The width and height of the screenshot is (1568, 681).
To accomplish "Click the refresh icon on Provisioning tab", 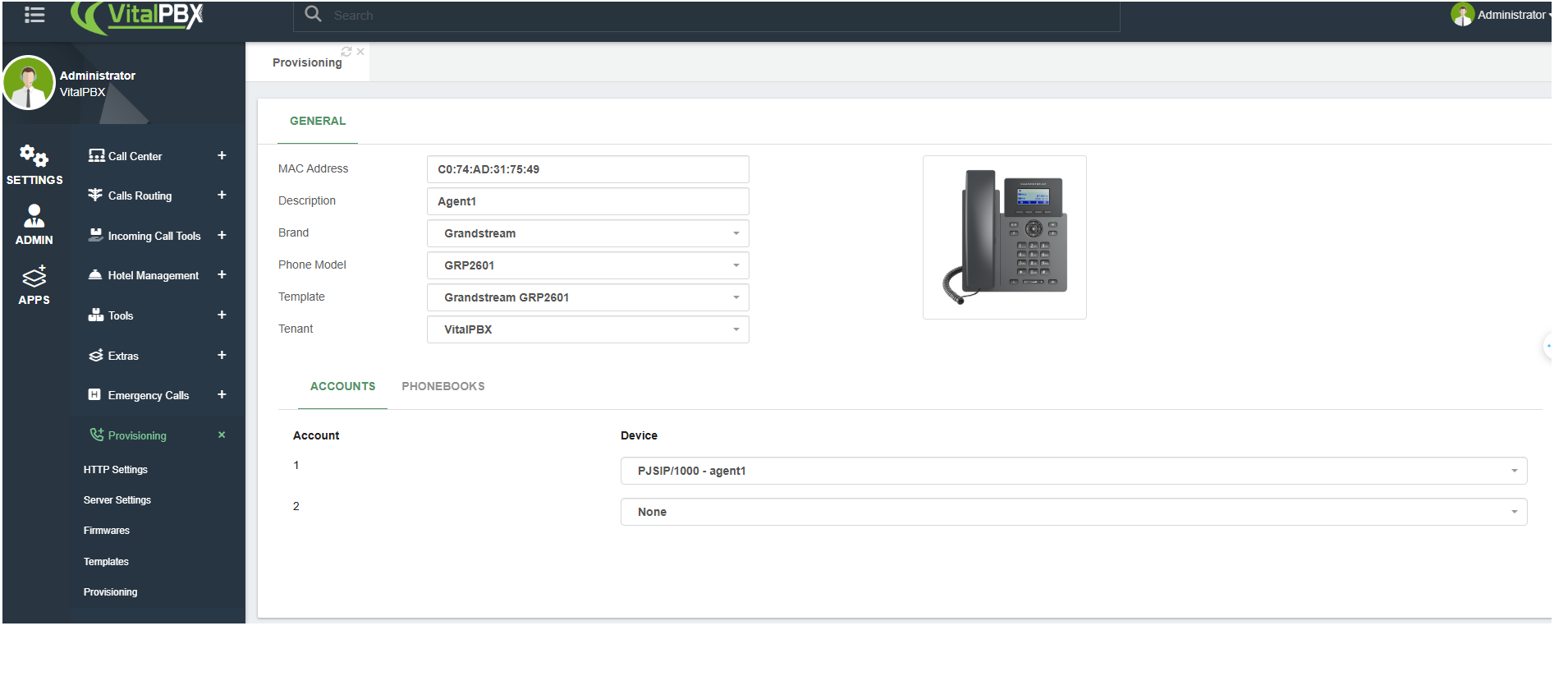I will [x=346, y=52].
